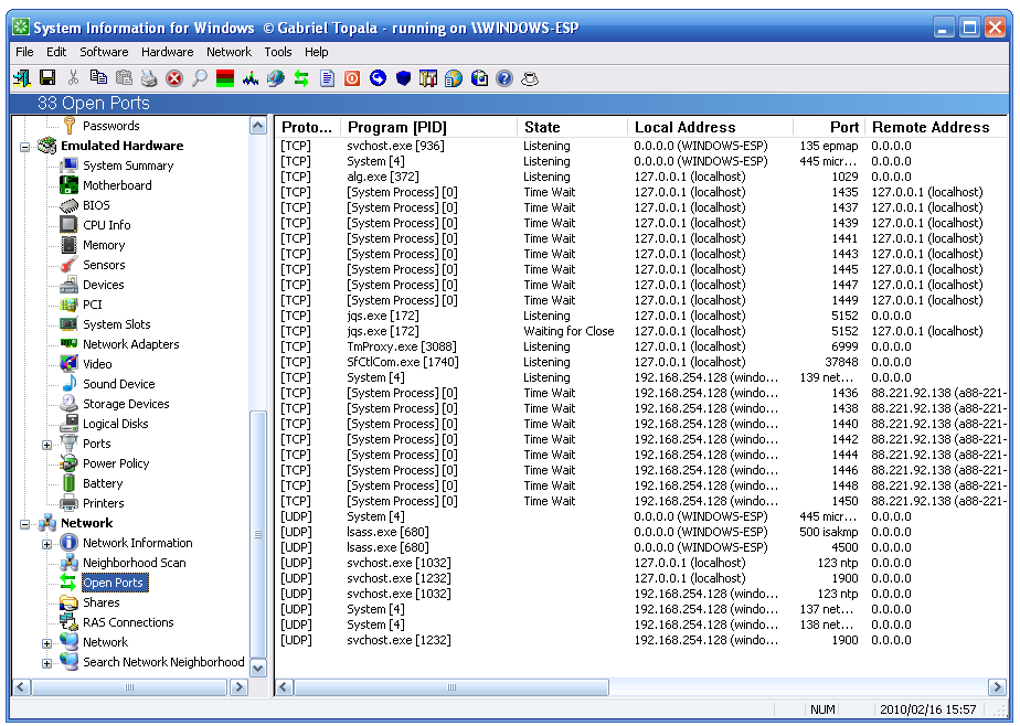Viewport: 1020px width, 726px height.
Task: Sort by the Local Address column header
Action: [x=685, y=127]
